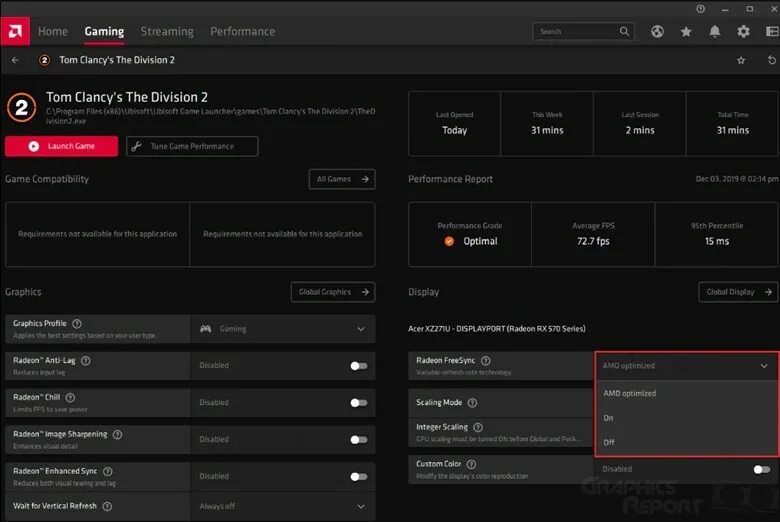This screenshot has width=780, height=522.
Task: Open Global Graphics settings
Action: click(333, 292)
